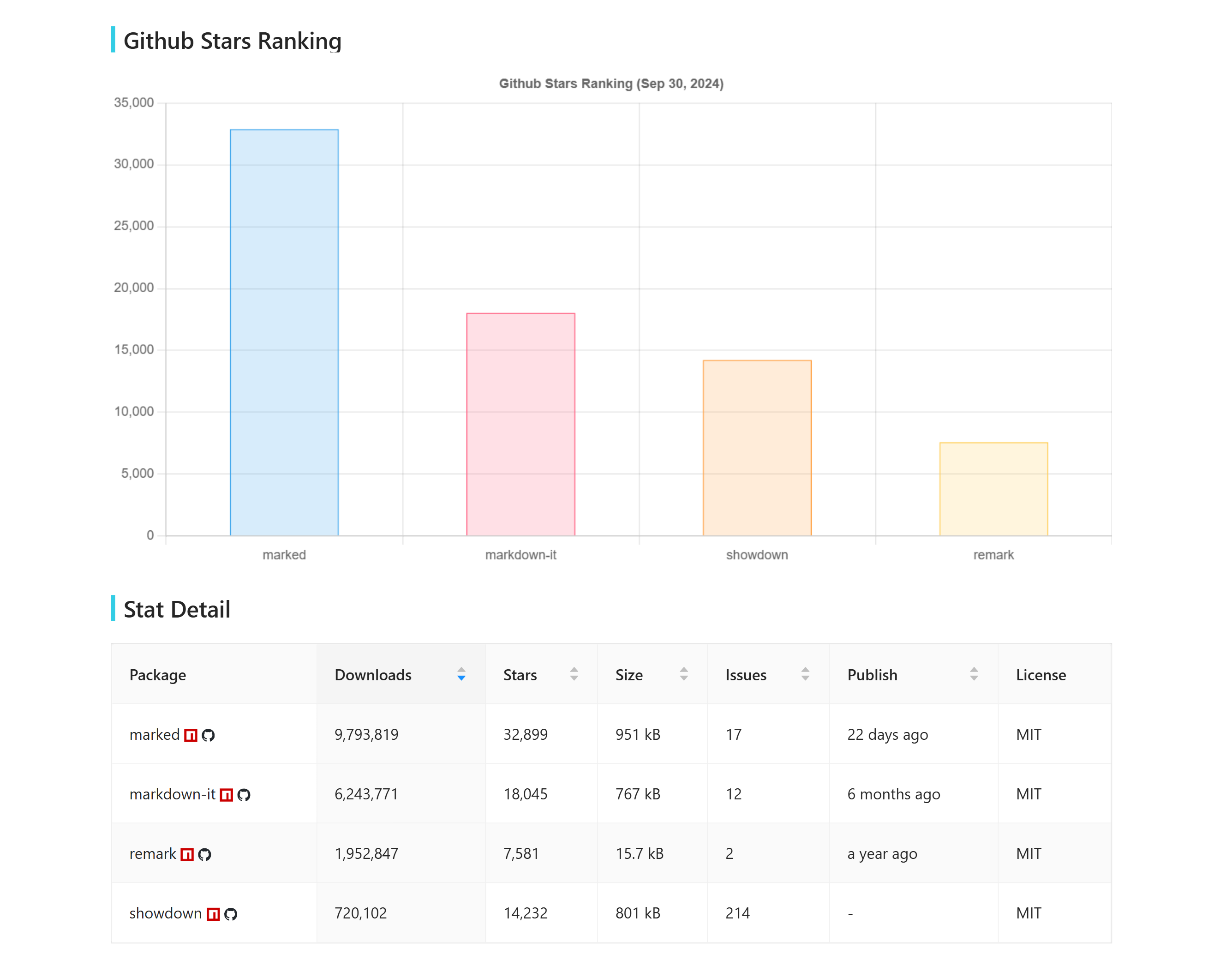Open the GitHub icon next to showdown

pos(231,914)
